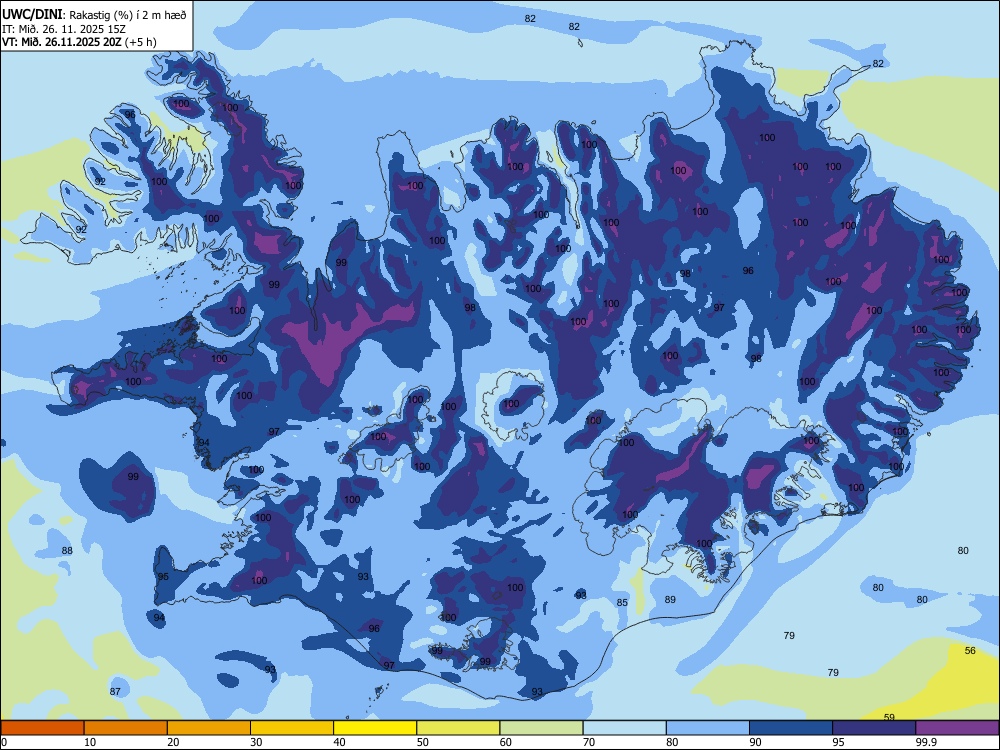Choose the medium blue 90–95 legend swatch
The width and height of the screenshot is (1000, 750).
(791, 728)
